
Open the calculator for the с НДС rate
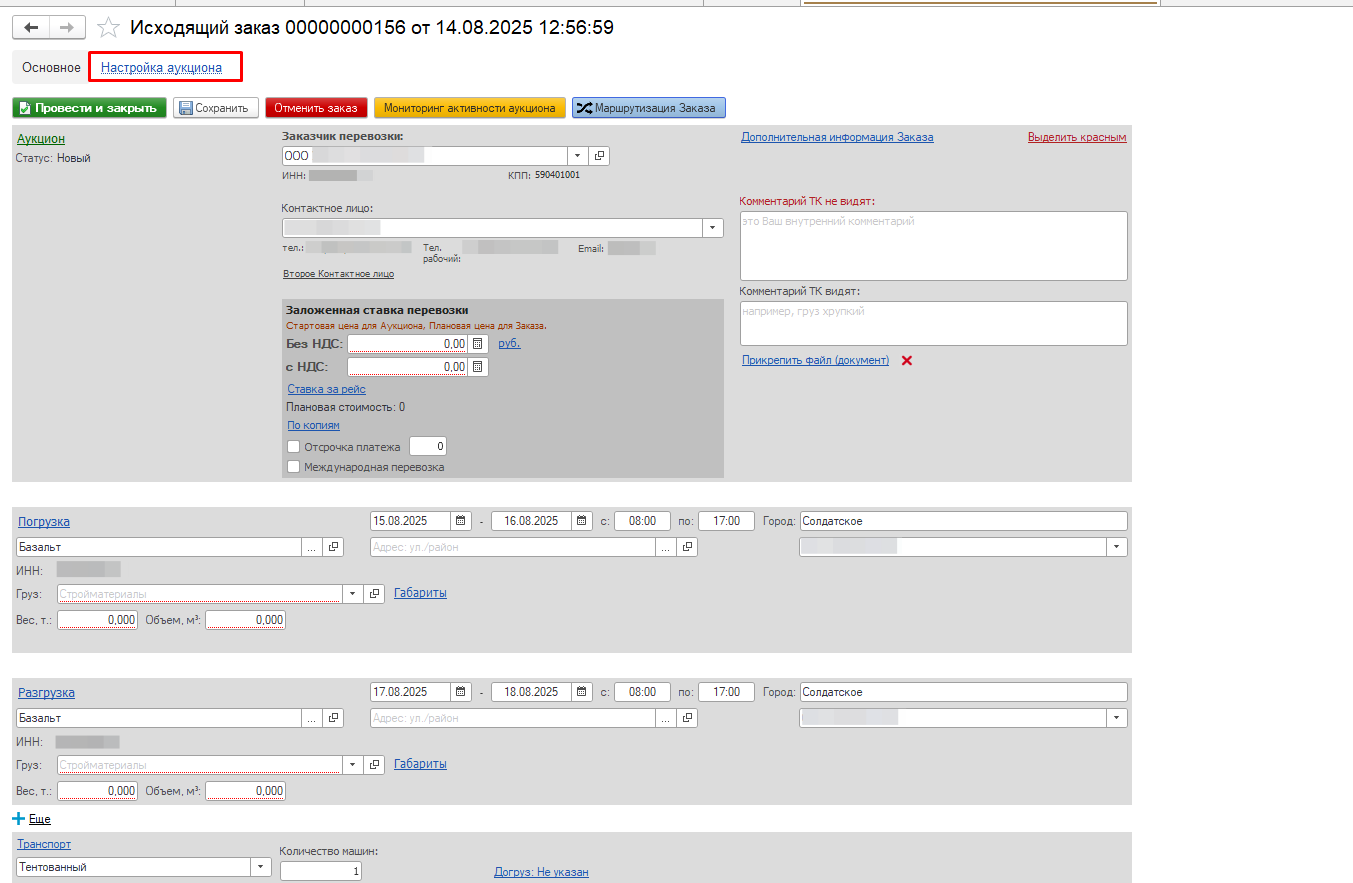coord(478,367)
